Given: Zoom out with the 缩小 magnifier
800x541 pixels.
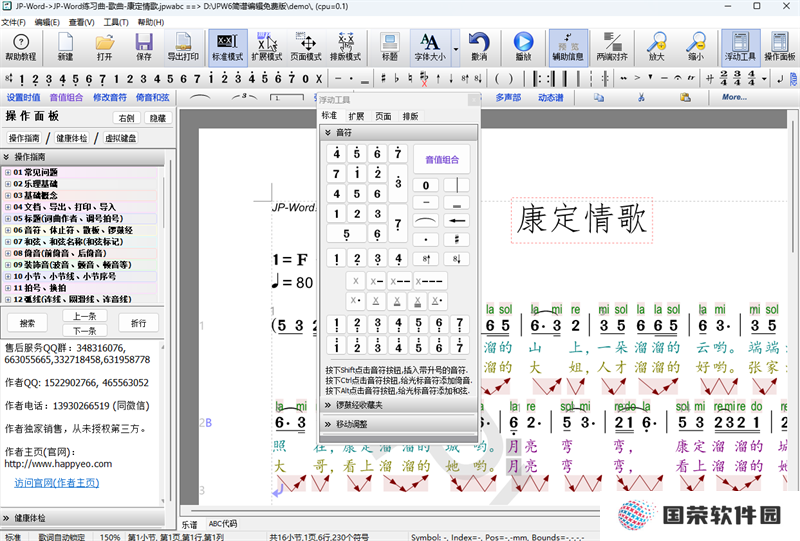Looking at the screenshot, I should (x=695, y=47).
